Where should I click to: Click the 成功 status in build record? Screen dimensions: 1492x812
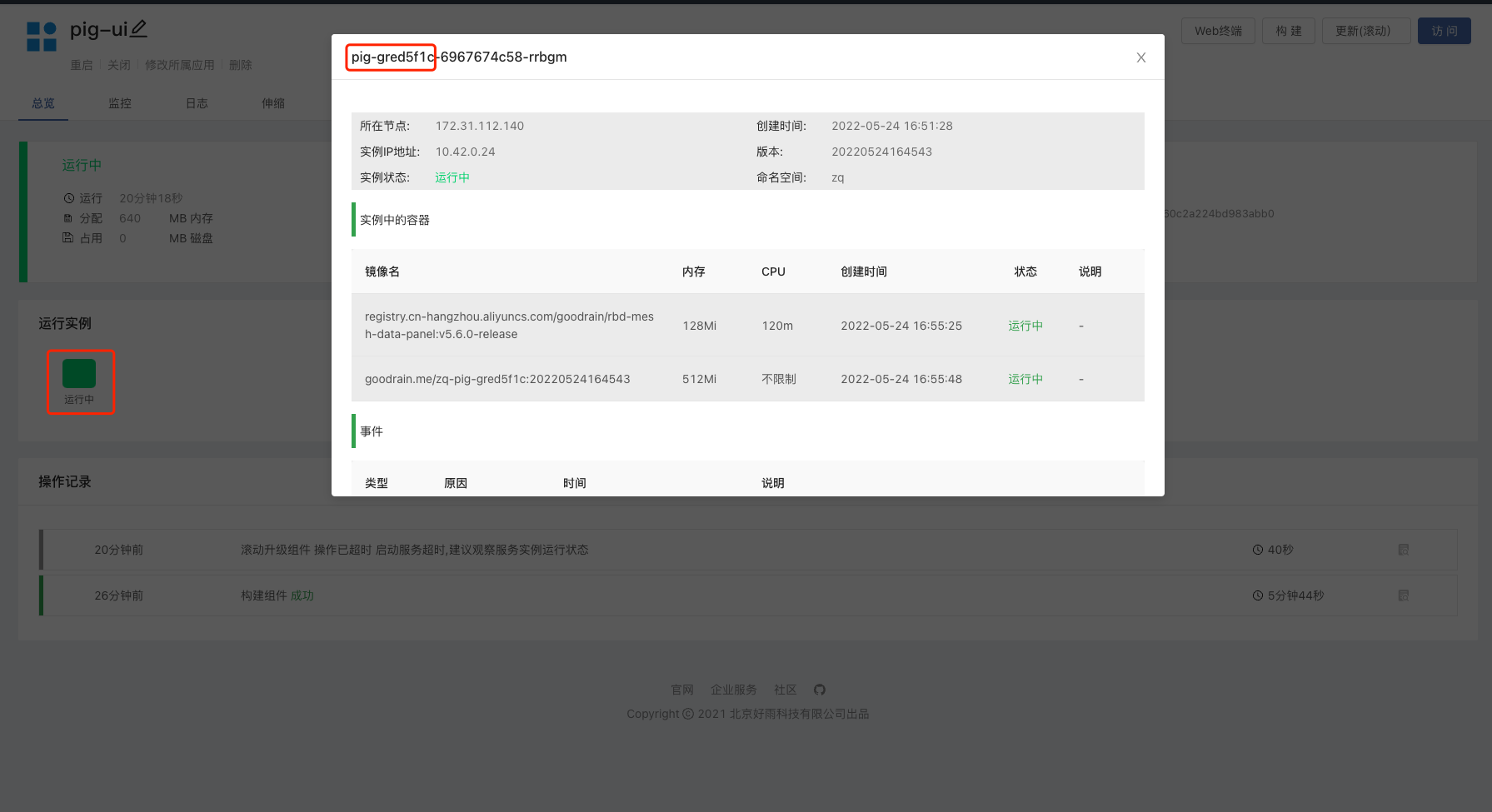[x=302, y=595]
